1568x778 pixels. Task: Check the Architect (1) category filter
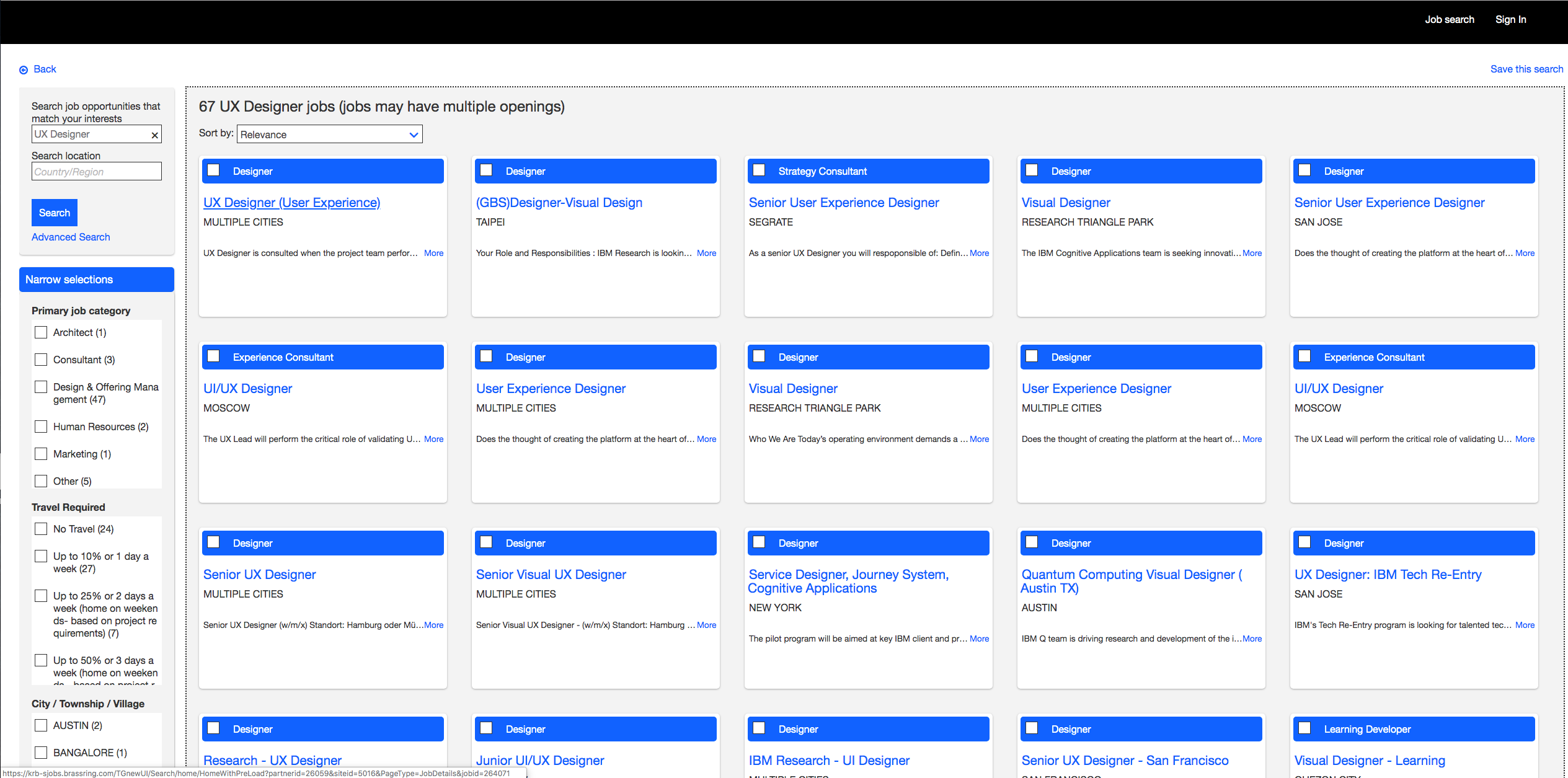click(x=41, y=332)
